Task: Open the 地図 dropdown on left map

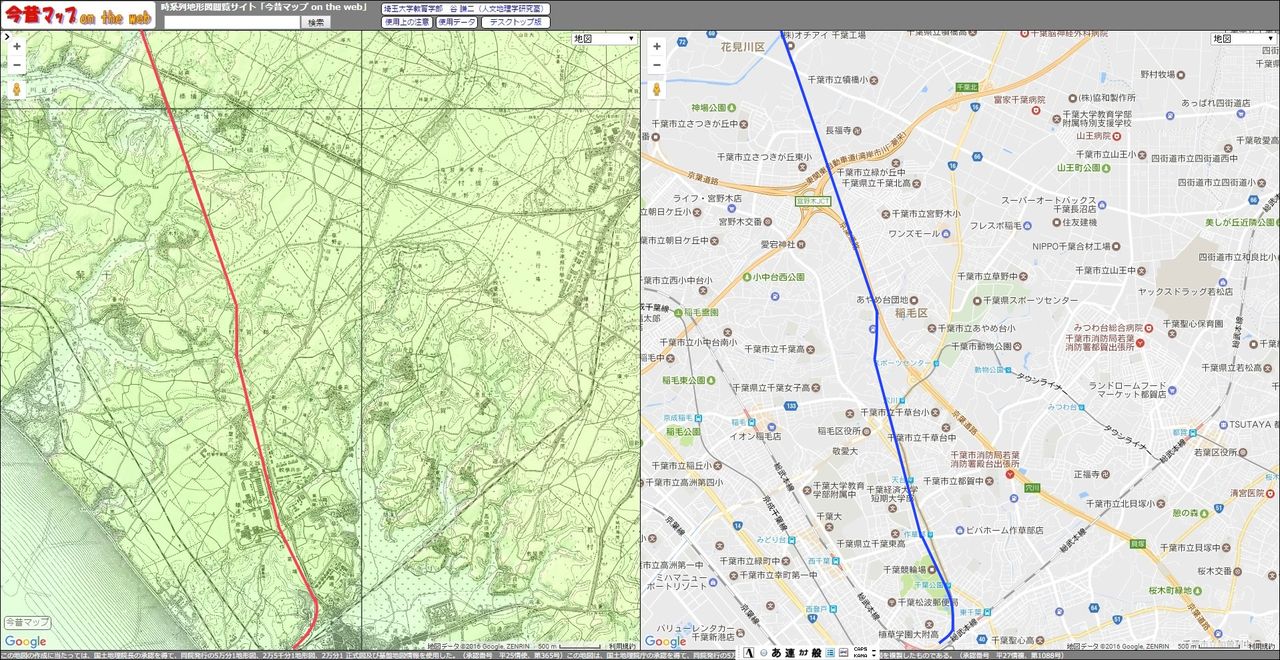Action: click(604, 39)
